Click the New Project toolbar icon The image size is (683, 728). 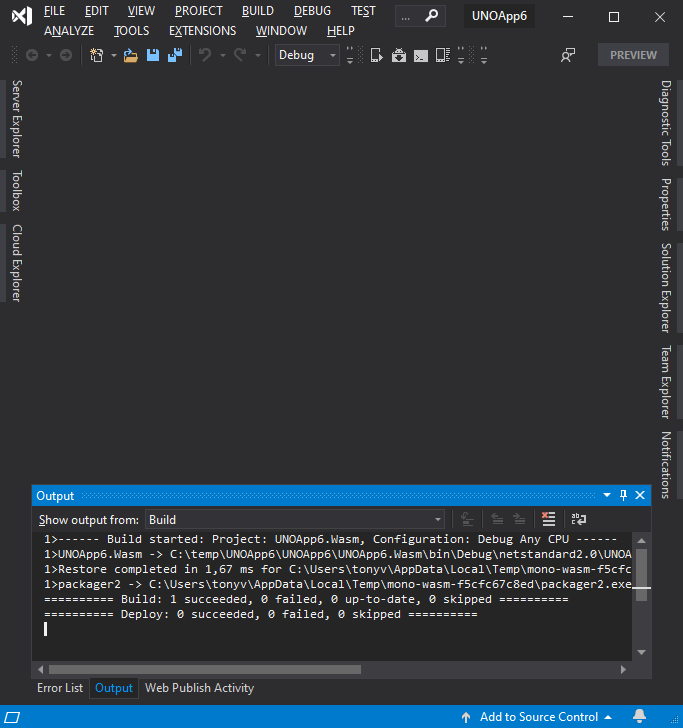point(97,56)
